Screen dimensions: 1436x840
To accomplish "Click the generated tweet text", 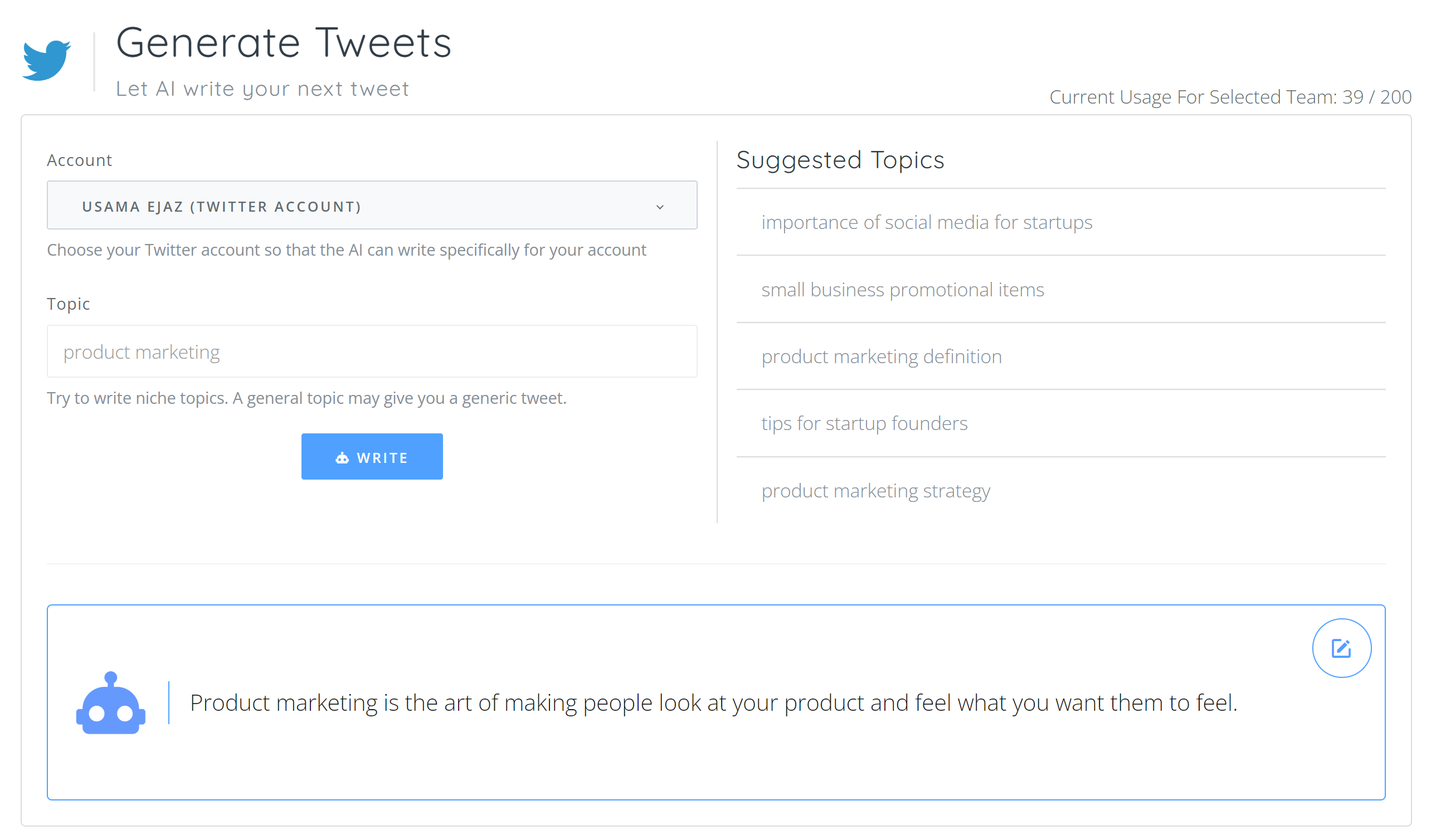I will coord(713,703).
